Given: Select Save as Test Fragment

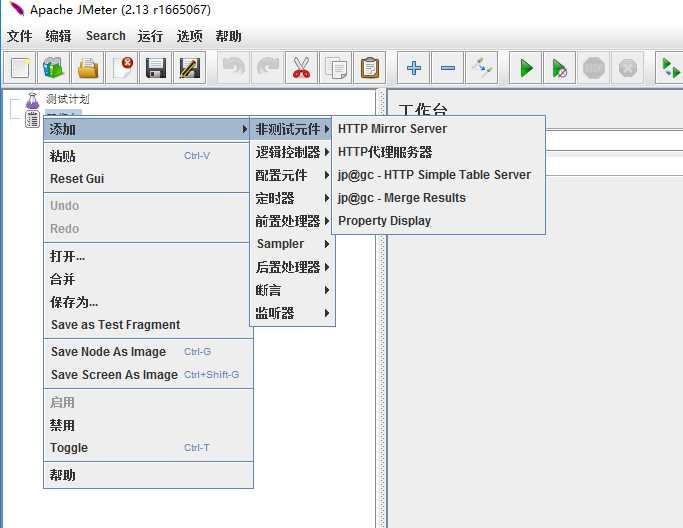Looking at the screenshot, I should [148, 325].
